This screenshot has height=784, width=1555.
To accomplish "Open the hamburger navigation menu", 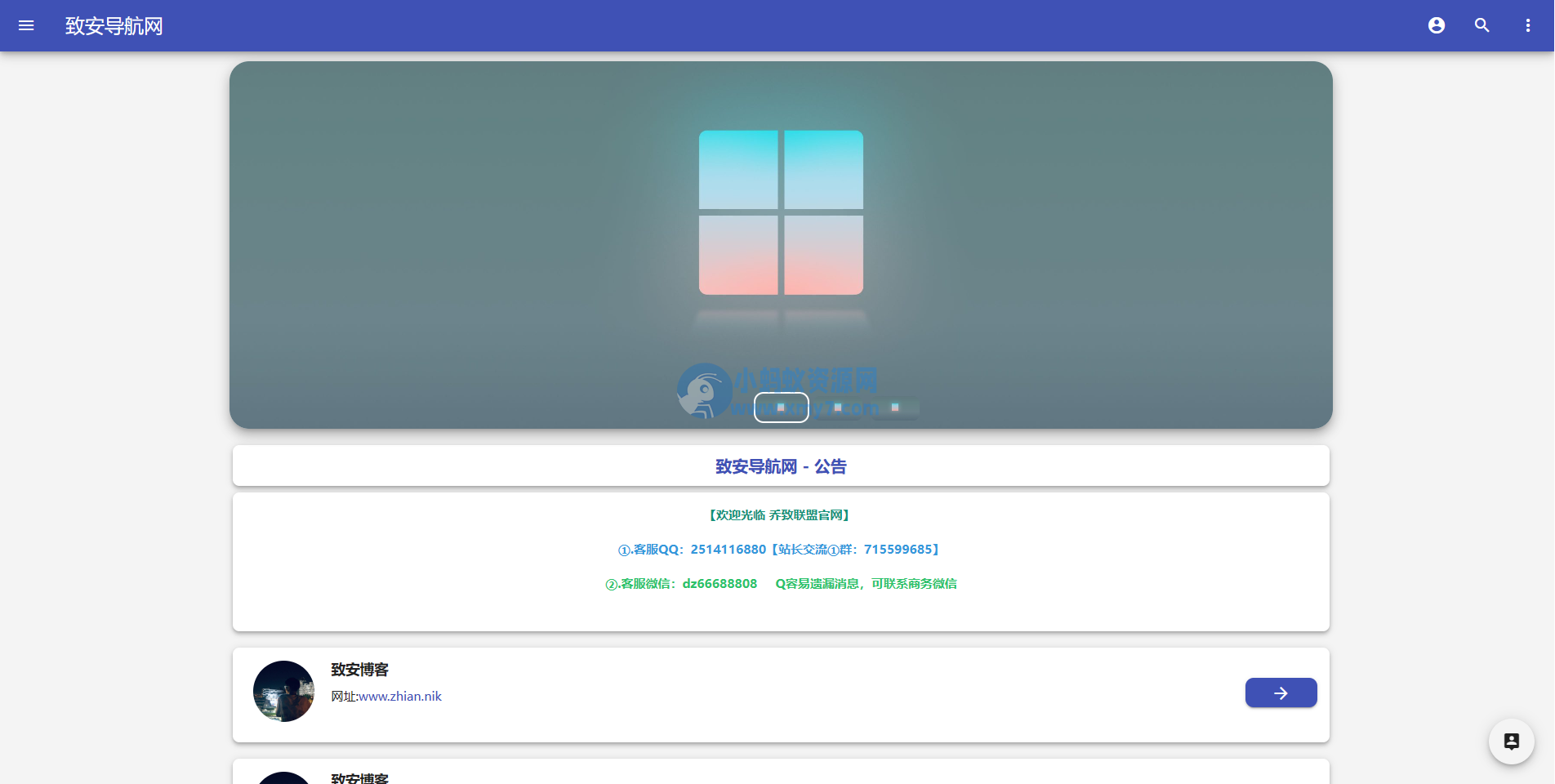I will pyautogui.click(x=26, y=25).
